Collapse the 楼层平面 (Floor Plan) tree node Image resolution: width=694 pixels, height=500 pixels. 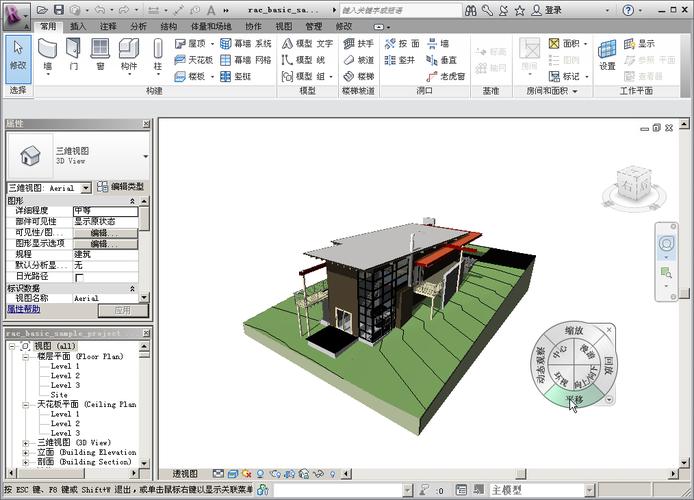[27, 356]
